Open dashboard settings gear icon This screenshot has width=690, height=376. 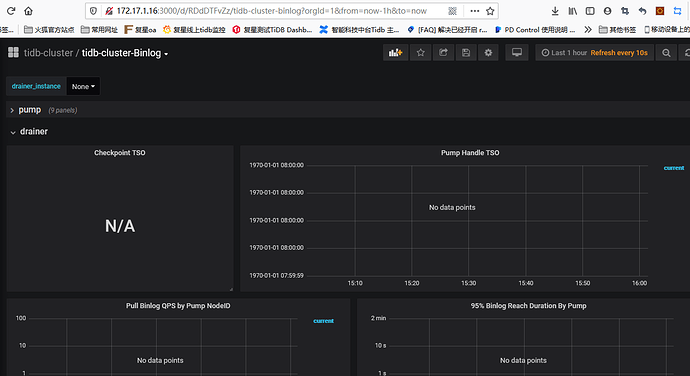[x=488, y=53]
